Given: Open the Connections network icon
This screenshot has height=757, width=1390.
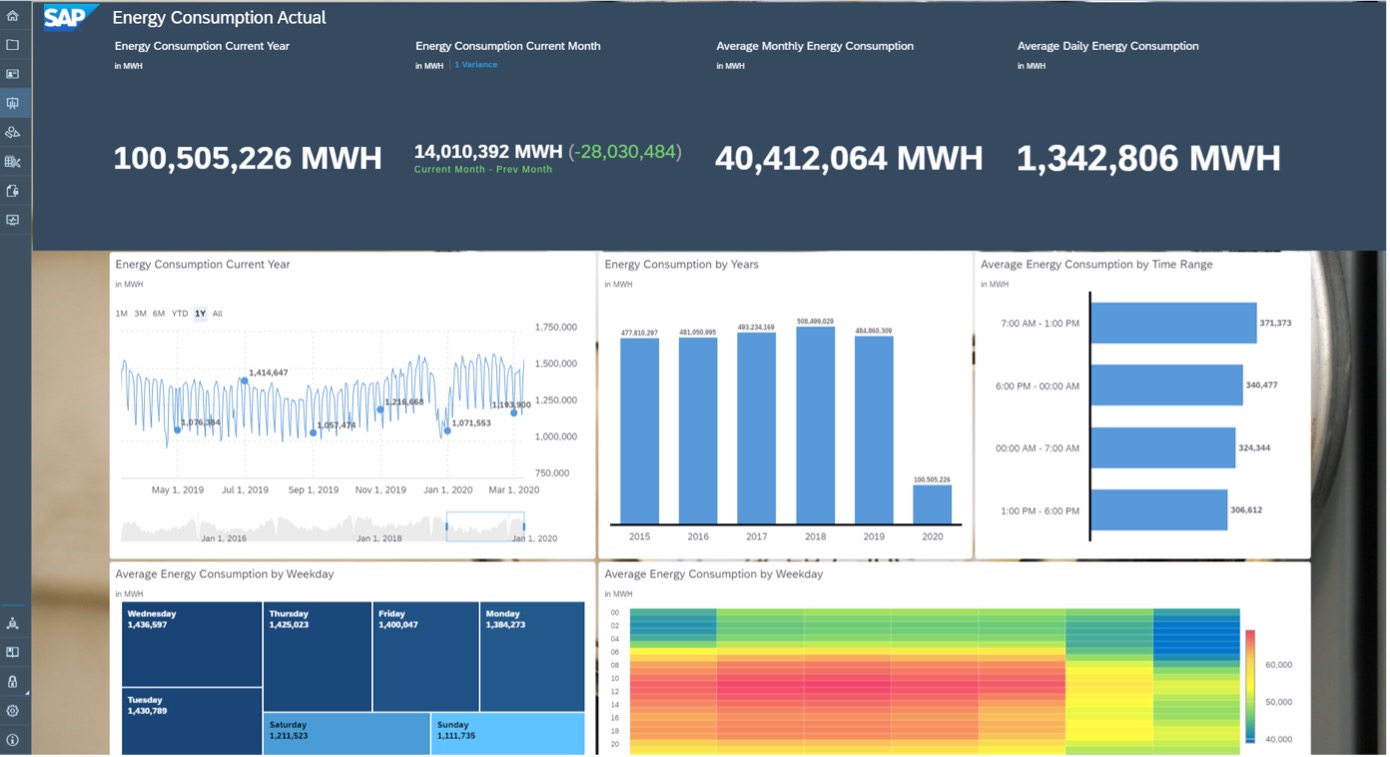Looking at the screenshot, I should click(x=13, y=623).
